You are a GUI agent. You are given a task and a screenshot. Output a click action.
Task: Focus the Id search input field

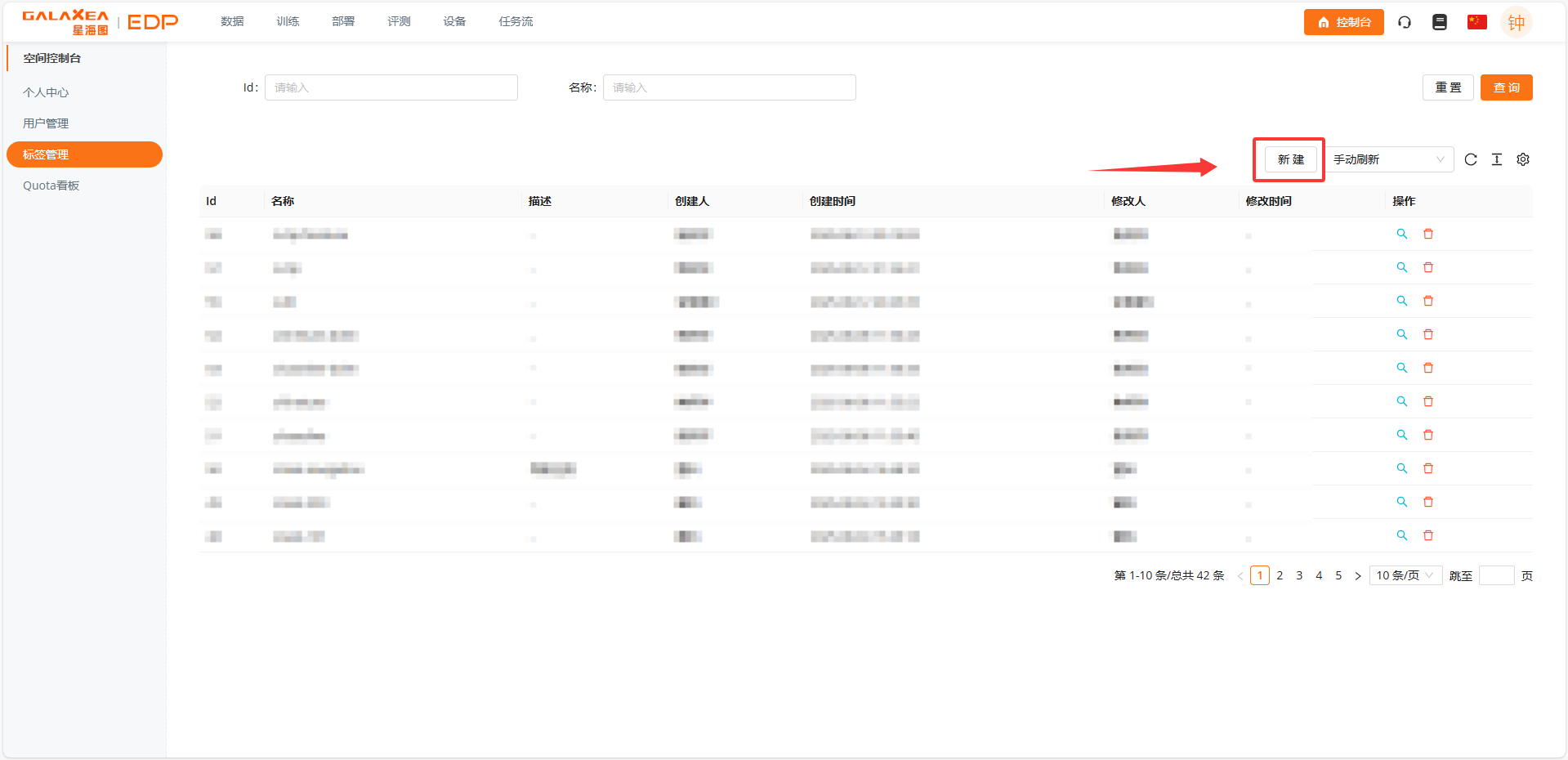pyautogui.click(x=391, y=87)
